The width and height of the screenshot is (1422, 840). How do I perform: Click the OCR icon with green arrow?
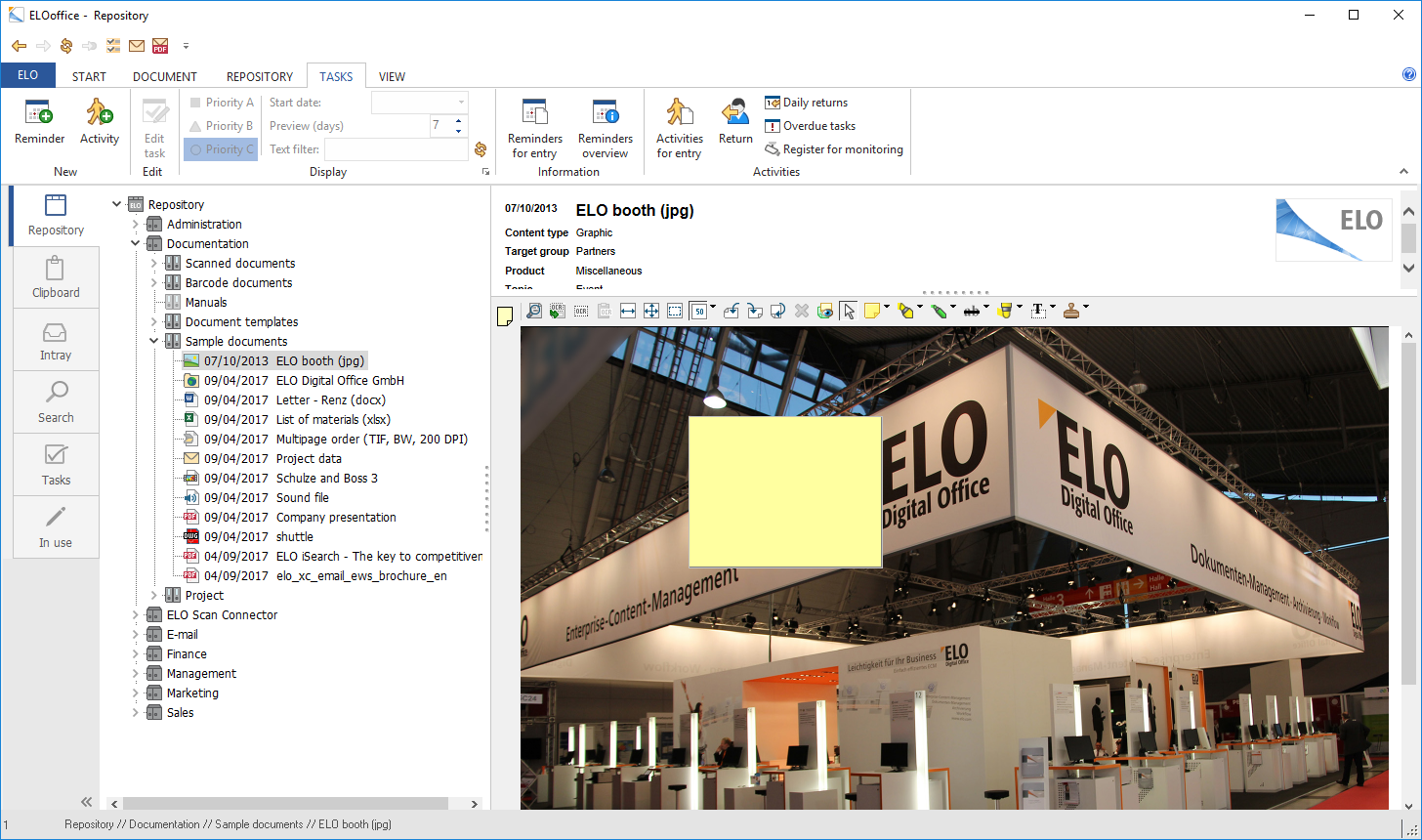(558, 311)
